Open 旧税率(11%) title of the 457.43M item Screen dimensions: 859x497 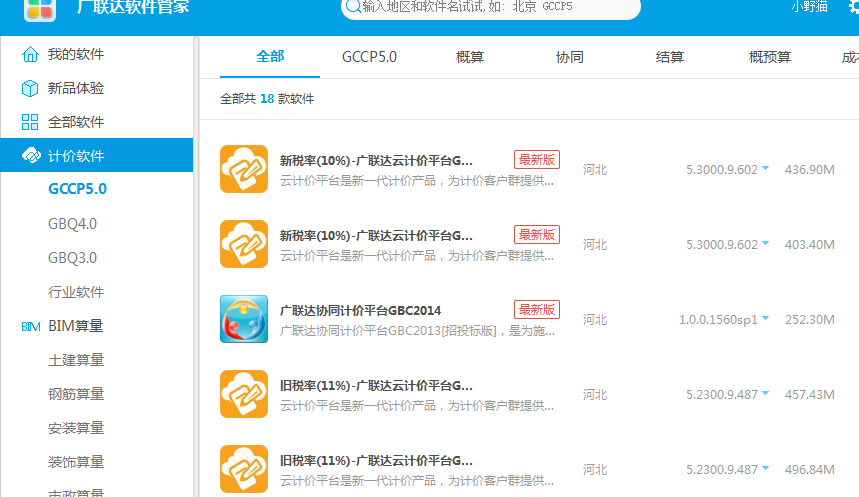pyautogui.click(x=376, y=386)
